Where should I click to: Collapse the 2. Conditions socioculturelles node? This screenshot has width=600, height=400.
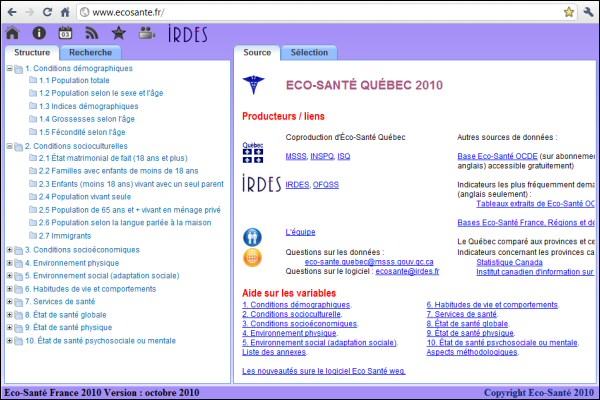coord(10,146)
